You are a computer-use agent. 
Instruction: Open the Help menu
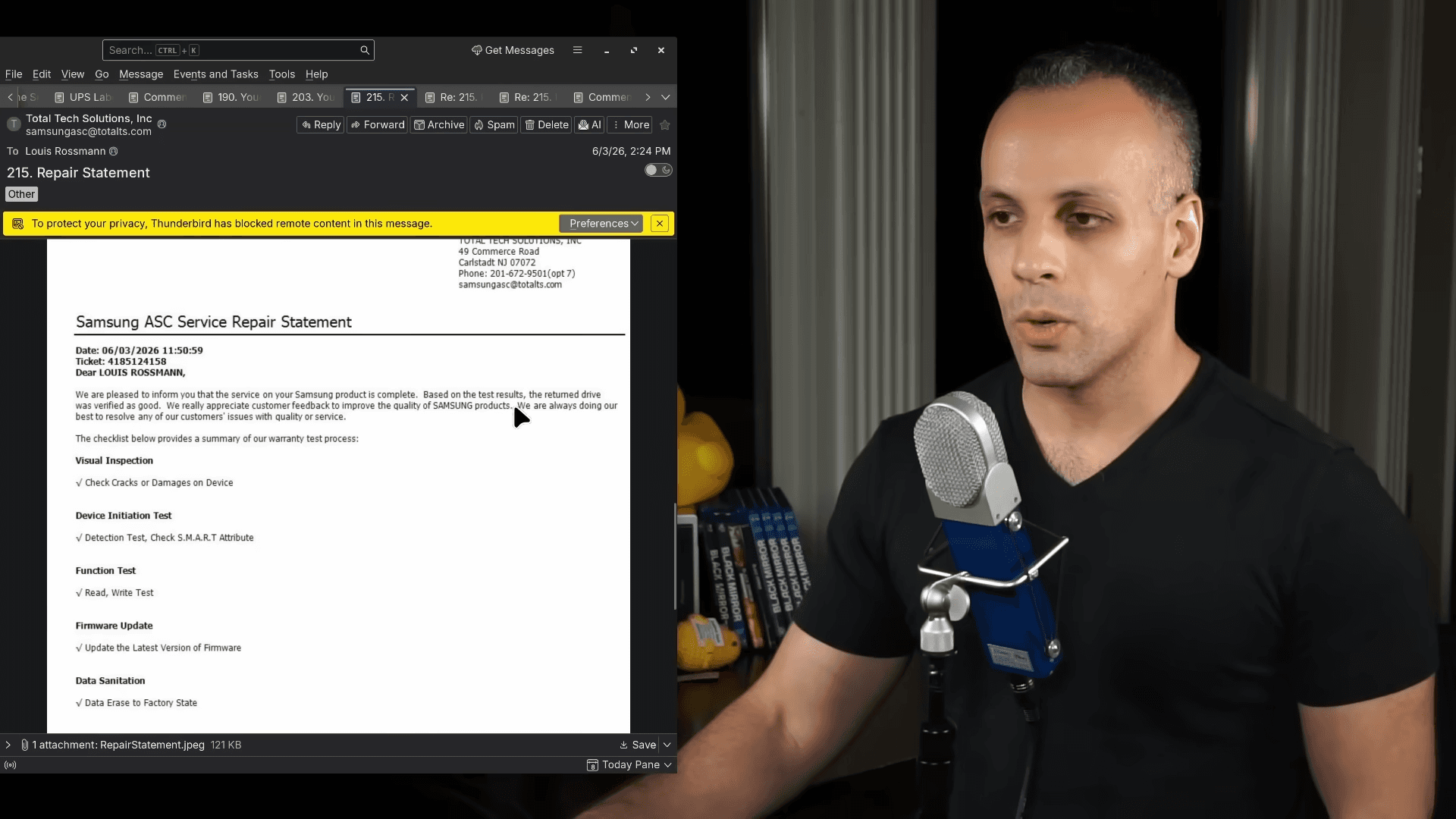pyautogui.click(x=317, y=74)
